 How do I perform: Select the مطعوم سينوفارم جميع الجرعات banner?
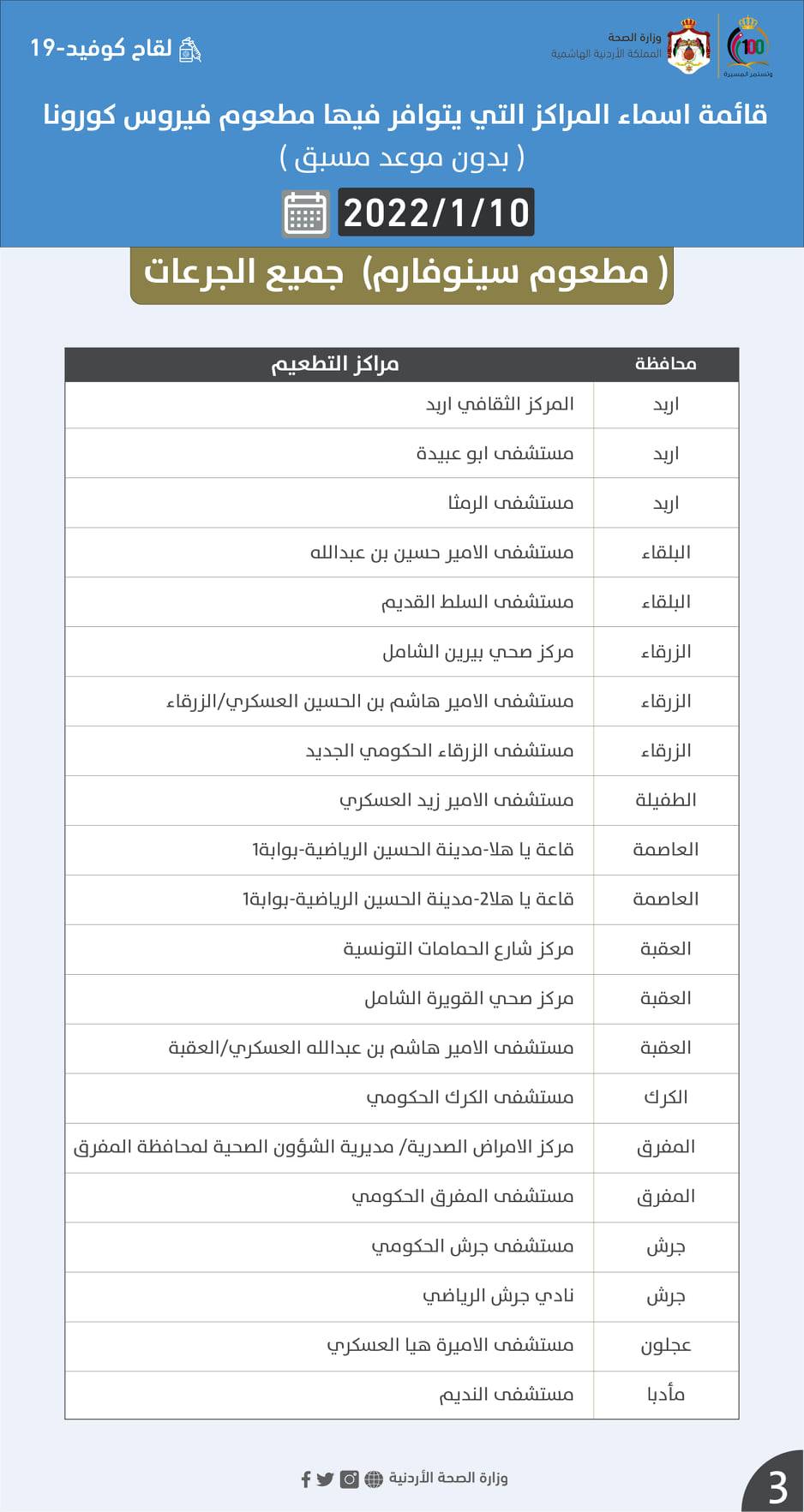[402, 274]
